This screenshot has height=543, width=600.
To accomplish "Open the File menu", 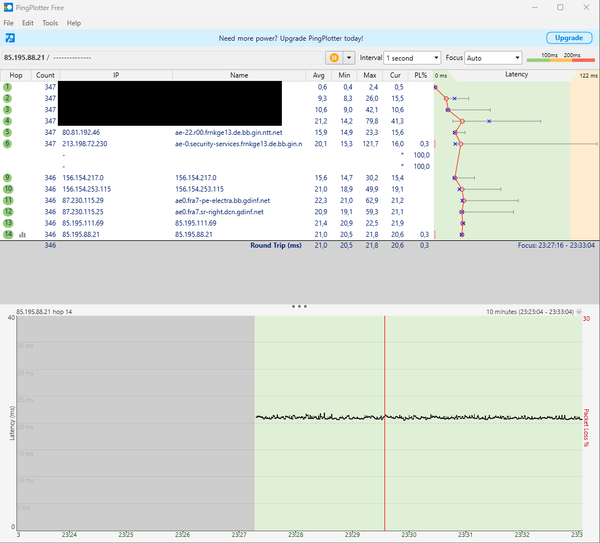I will [8, 23].
